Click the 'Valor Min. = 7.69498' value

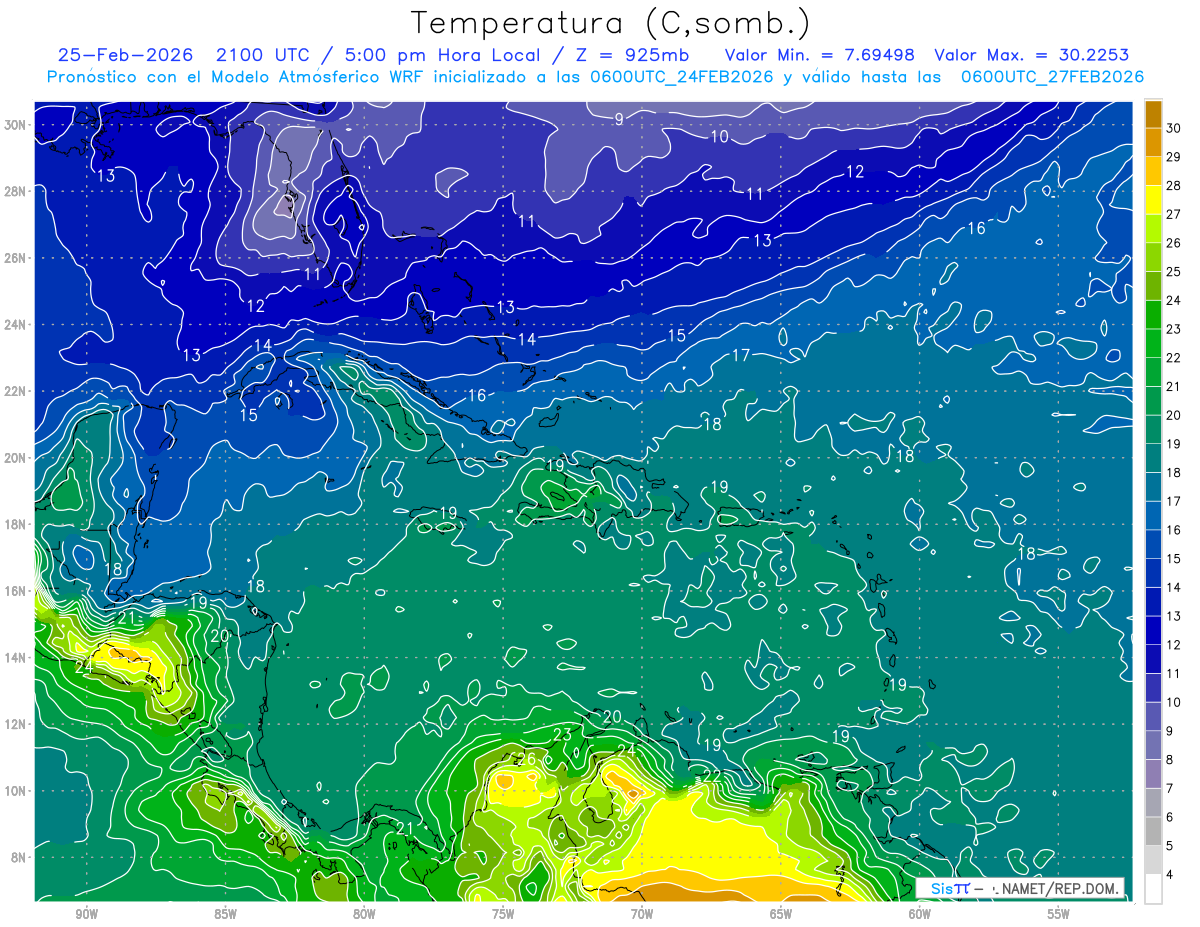[820, 55]
